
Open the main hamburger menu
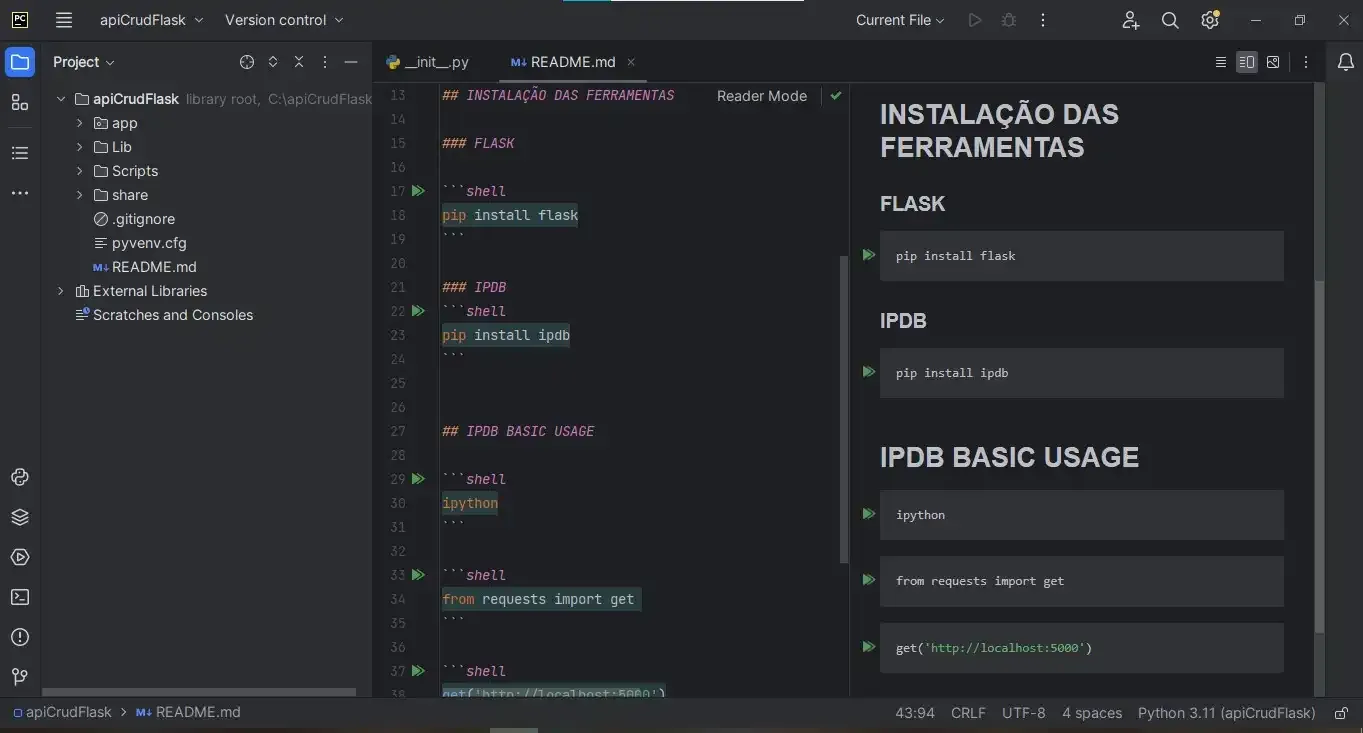coord(64,20)
